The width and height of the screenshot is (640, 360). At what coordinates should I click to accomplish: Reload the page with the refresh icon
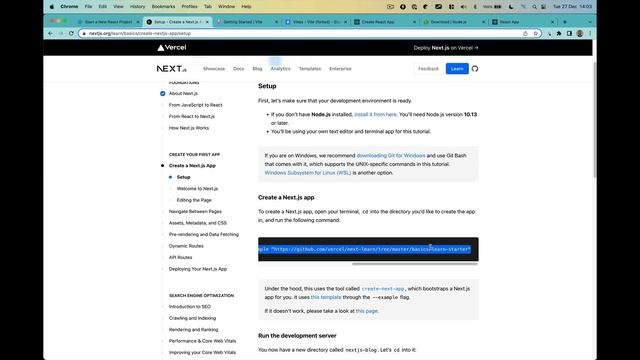(x=71, y=33)
